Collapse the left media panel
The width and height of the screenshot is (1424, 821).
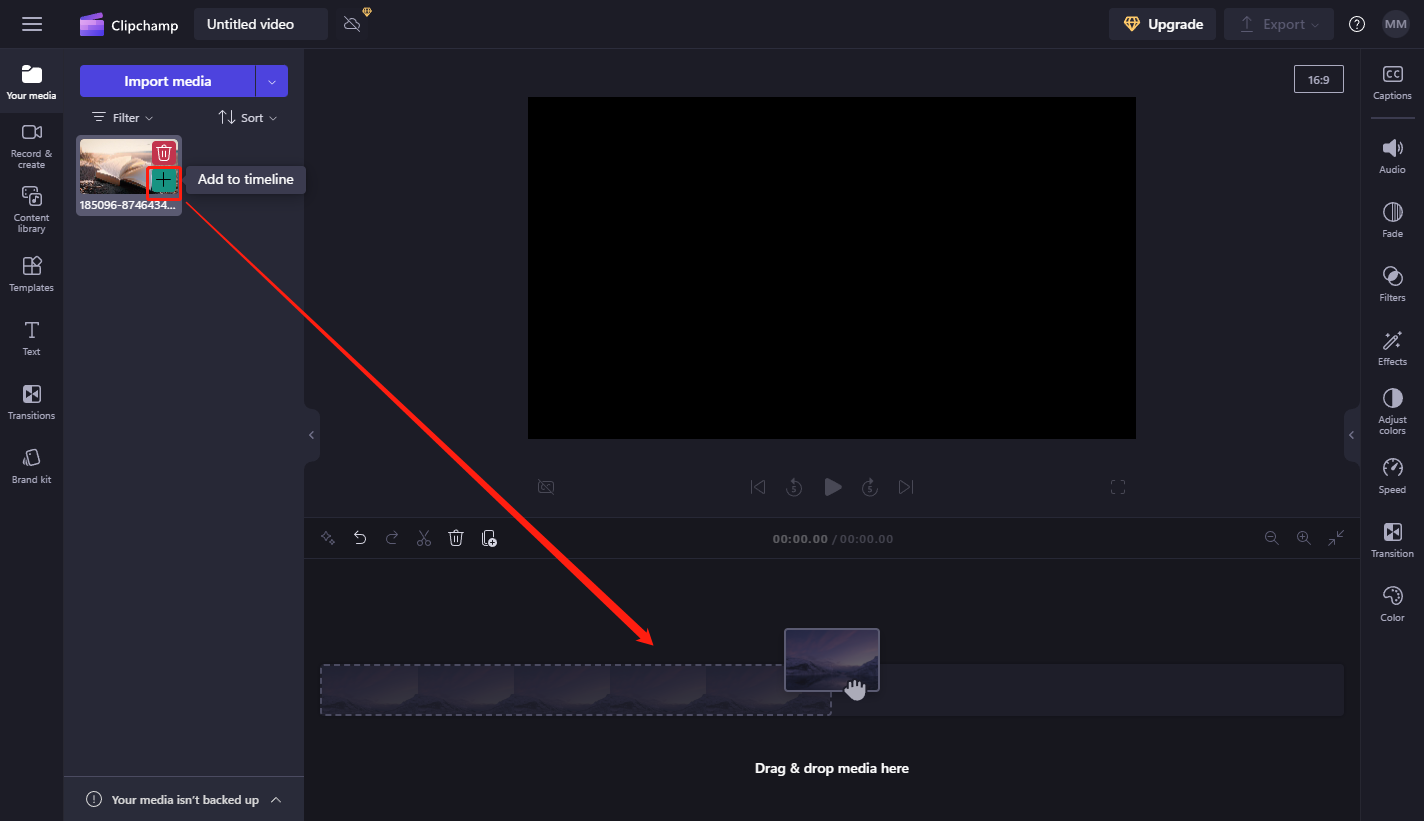[311, 435]
